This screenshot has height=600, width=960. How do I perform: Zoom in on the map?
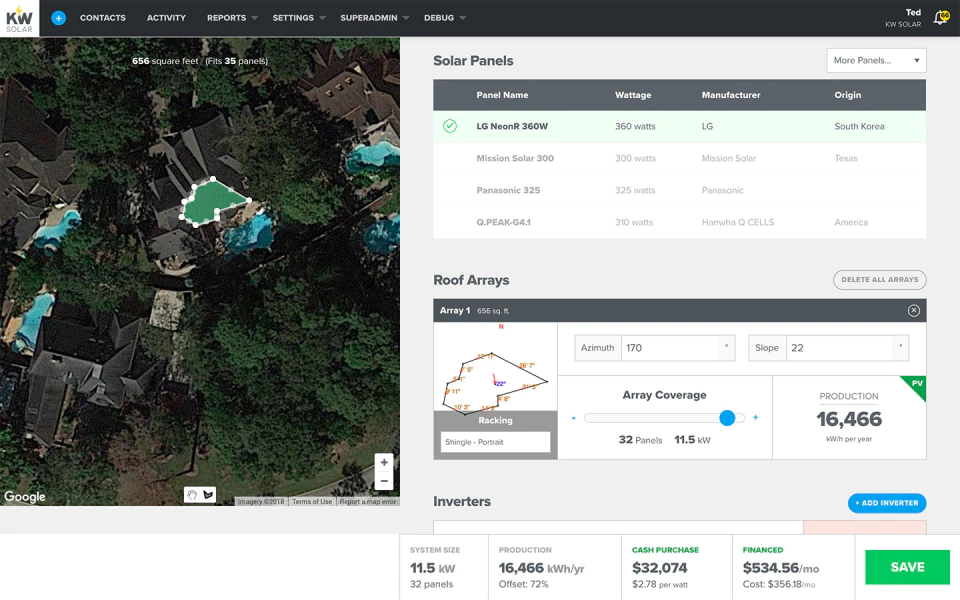384,462
